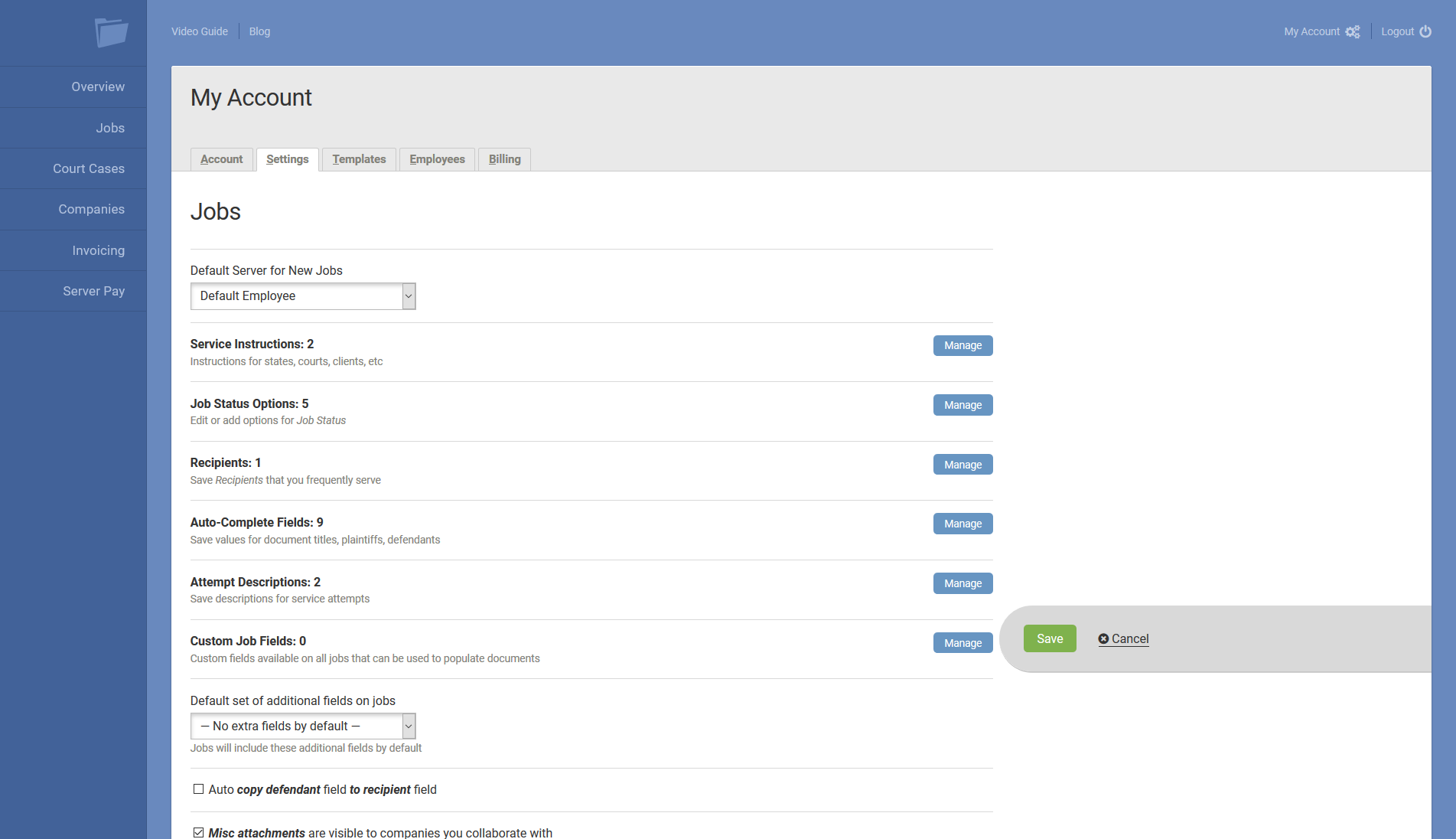Open the Video Guide link

[x=199, y=31]
